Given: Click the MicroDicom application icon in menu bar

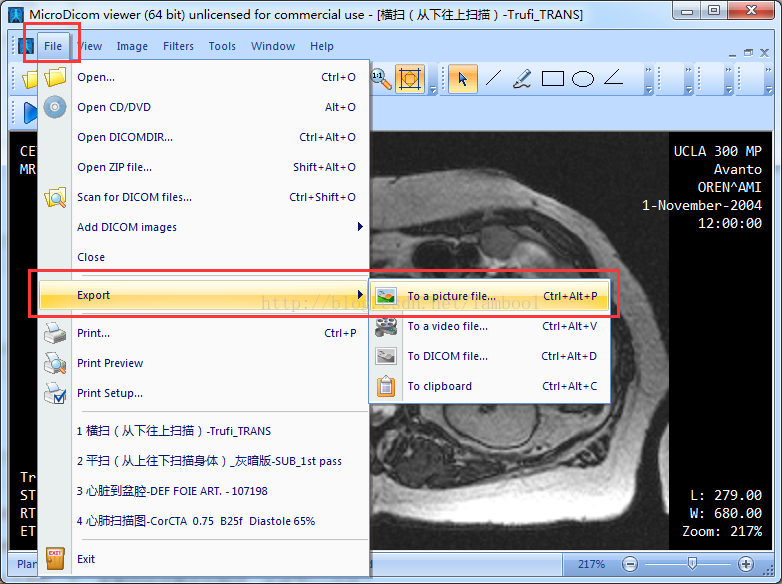Looking at the screenshot, I should [x=26, y=46].
